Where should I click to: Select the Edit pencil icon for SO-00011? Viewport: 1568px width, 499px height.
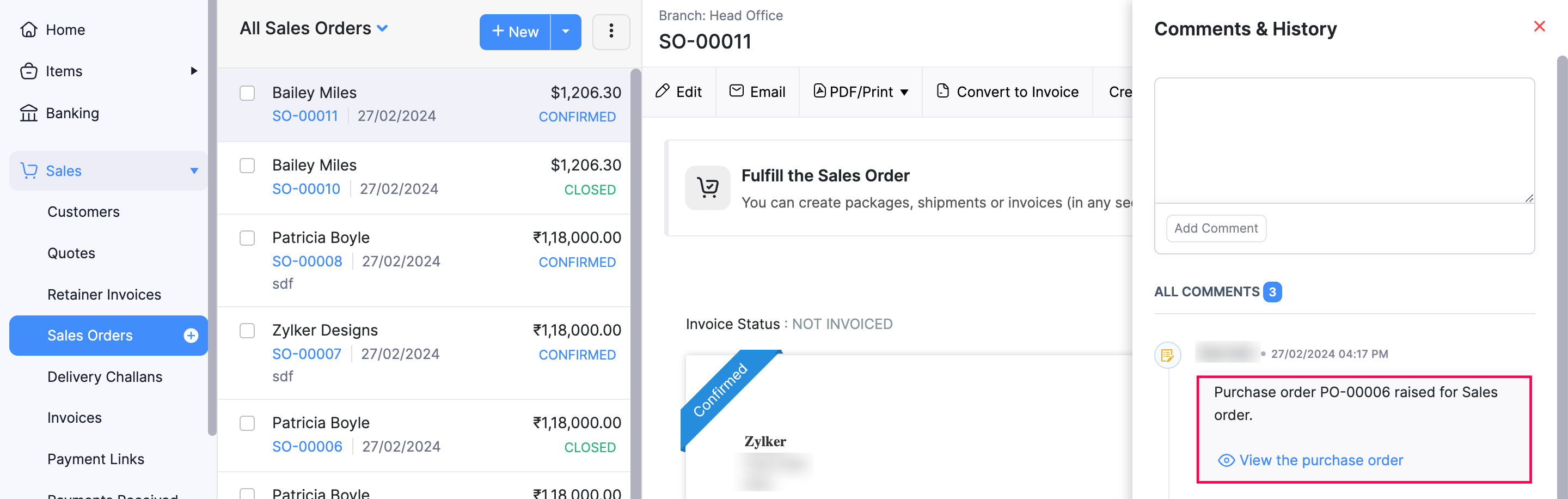[x=663, y=91]
